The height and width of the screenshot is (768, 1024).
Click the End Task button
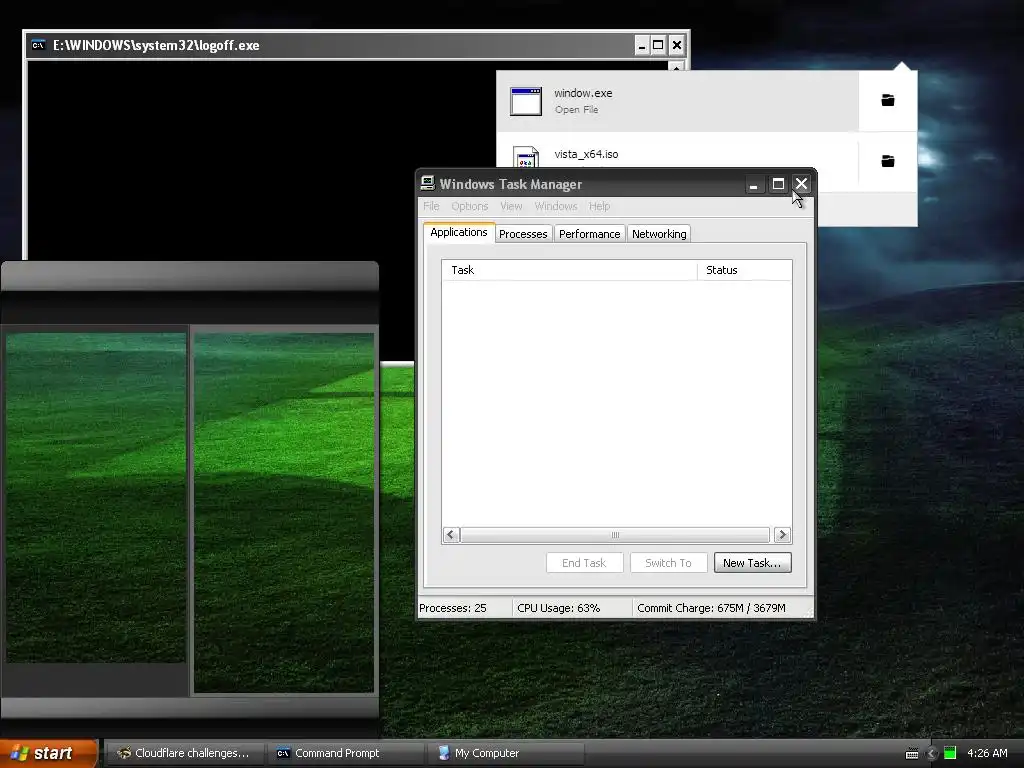pyautogui.click(x=584, y=563)
